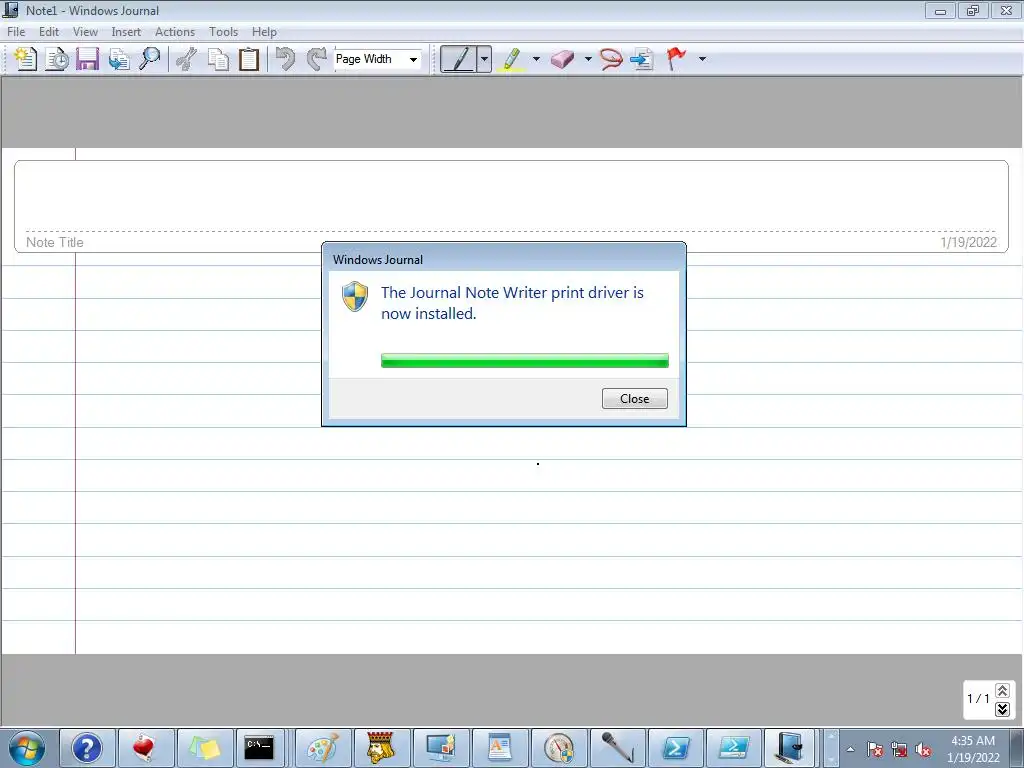Click the red Flag tool icon

pyautogui.click(x=676, y=59)
